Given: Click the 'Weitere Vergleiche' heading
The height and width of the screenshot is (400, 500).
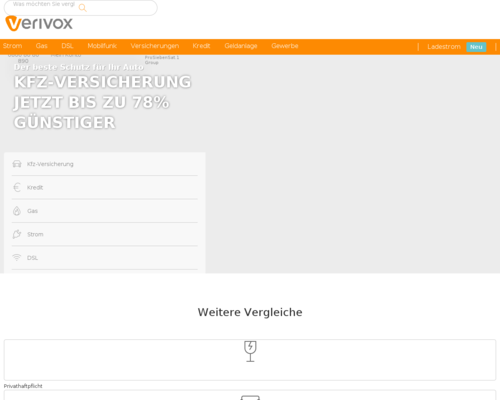Looking at the screenshot, I should click(250, 312).
